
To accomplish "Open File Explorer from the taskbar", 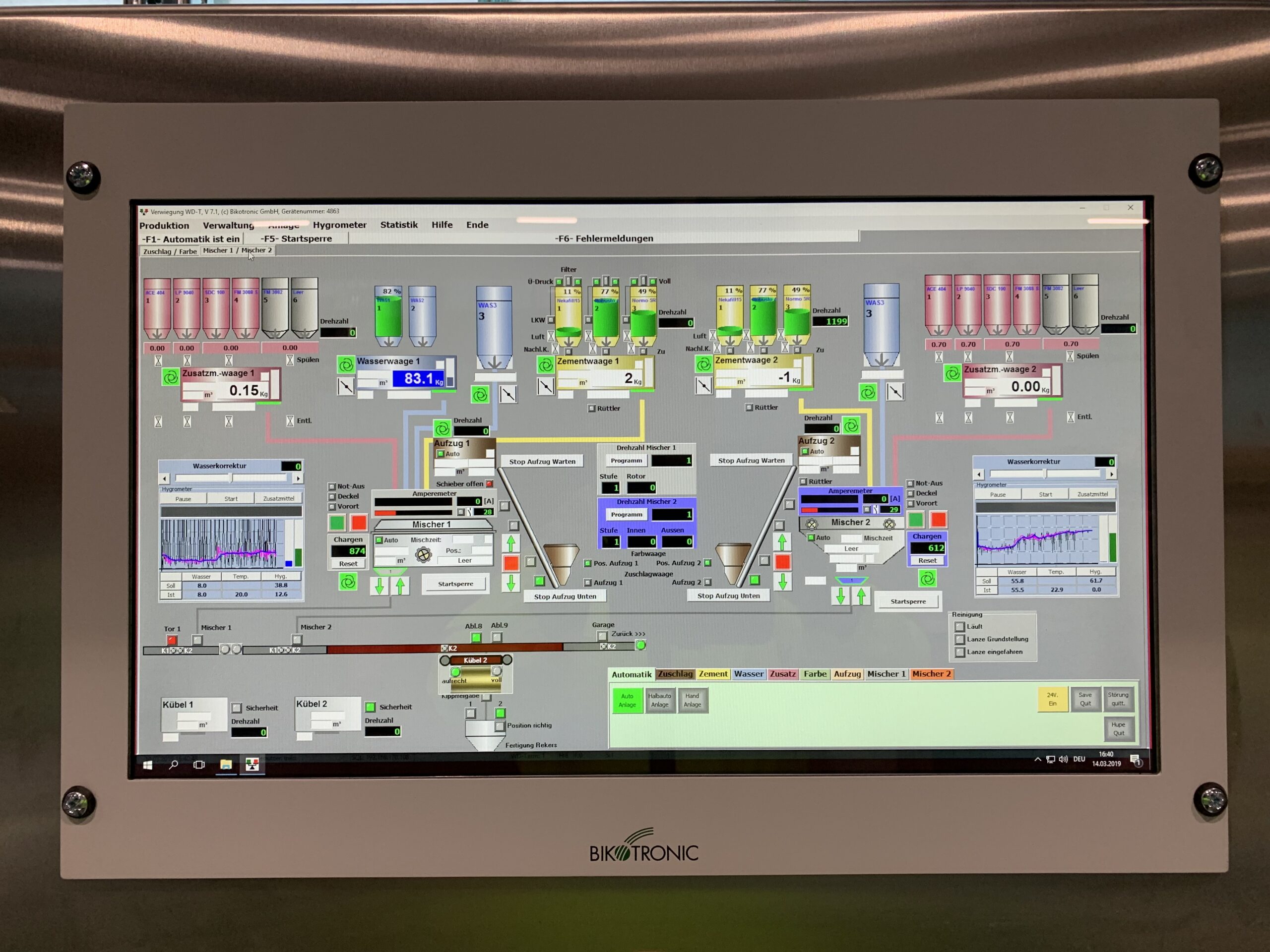I will point(226,765).
